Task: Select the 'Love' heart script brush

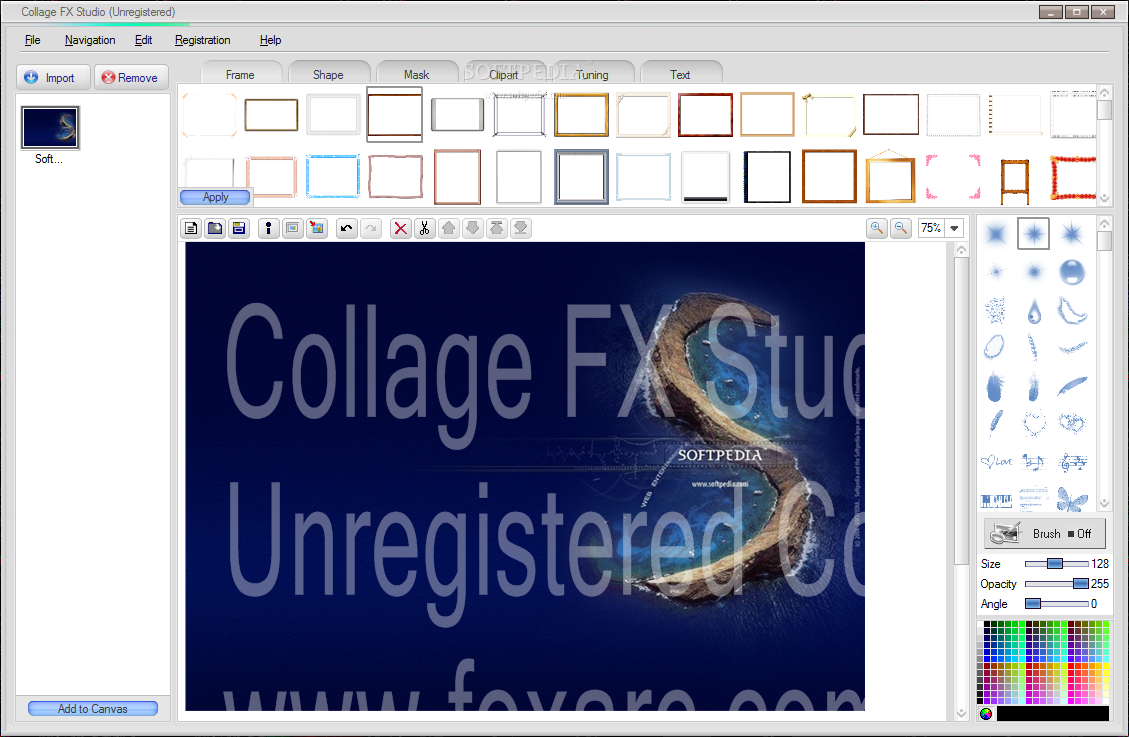Action: coord(996,461)
